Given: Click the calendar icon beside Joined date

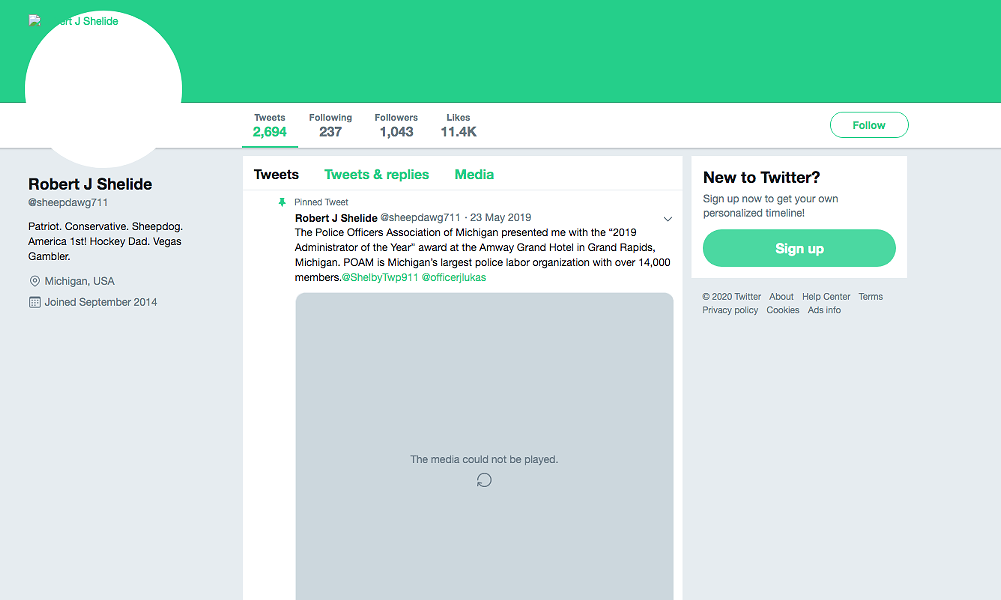Looking at the screenshot, I should click(35, 302).
